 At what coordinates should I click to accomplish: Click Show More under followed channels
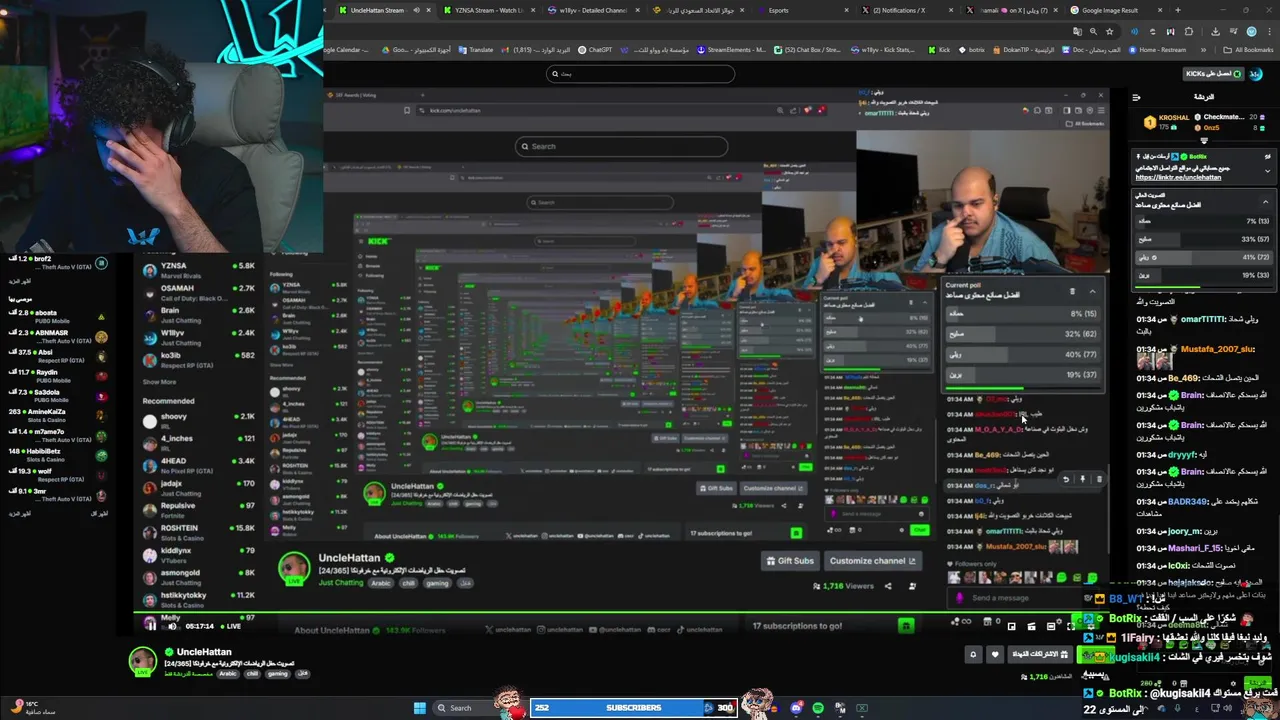159,382
